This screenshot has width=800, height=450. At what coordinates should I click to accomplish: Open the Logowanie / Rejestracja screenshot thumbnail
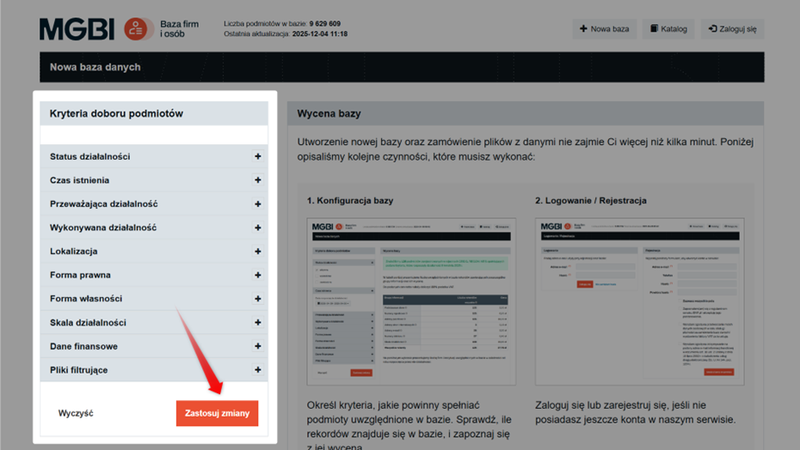coord(640,301)
